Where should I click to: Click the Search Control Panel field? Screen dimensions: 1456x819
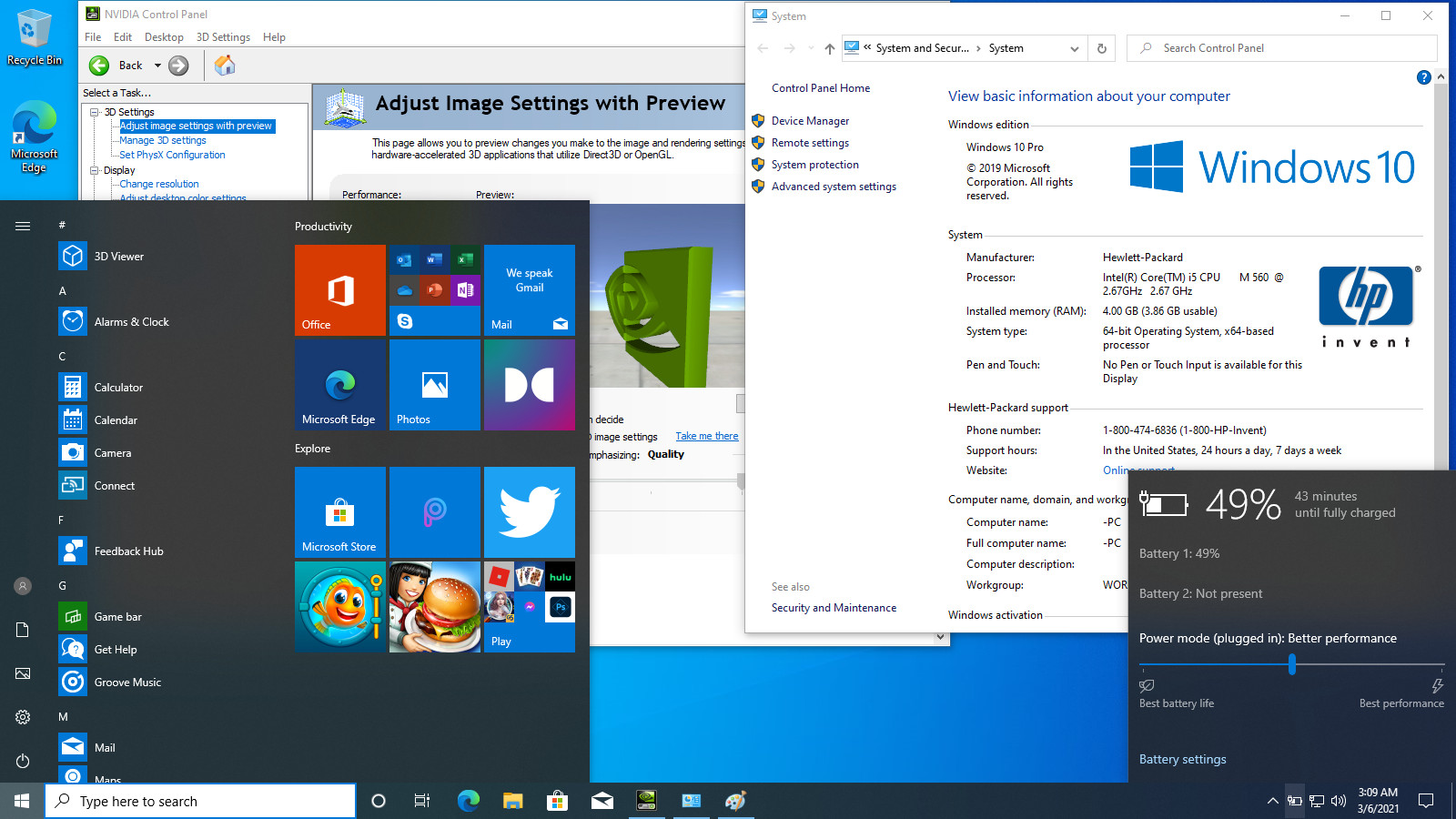1282,48
